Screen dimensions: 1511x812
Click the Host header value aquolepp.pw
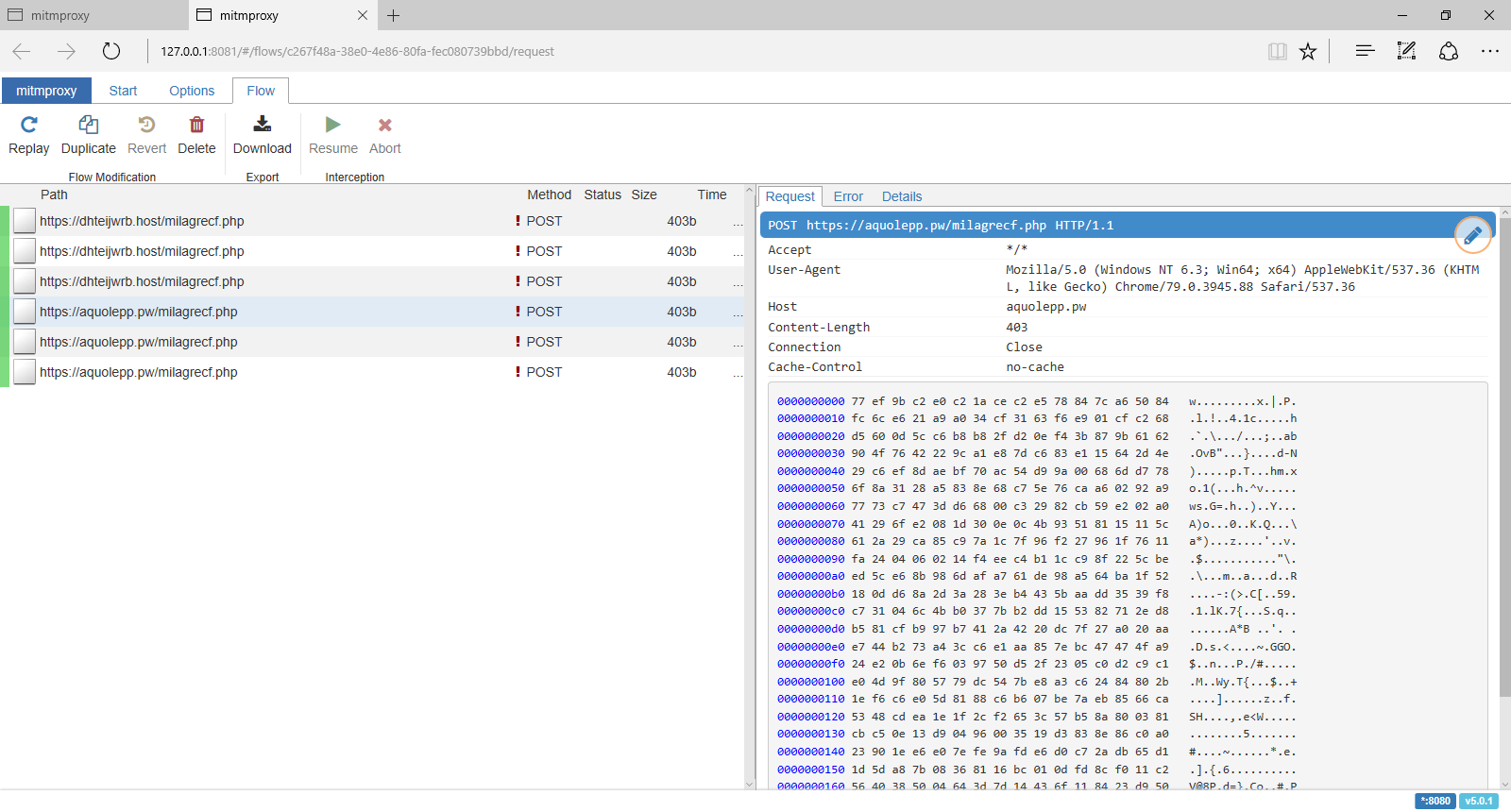point(1045,307)
